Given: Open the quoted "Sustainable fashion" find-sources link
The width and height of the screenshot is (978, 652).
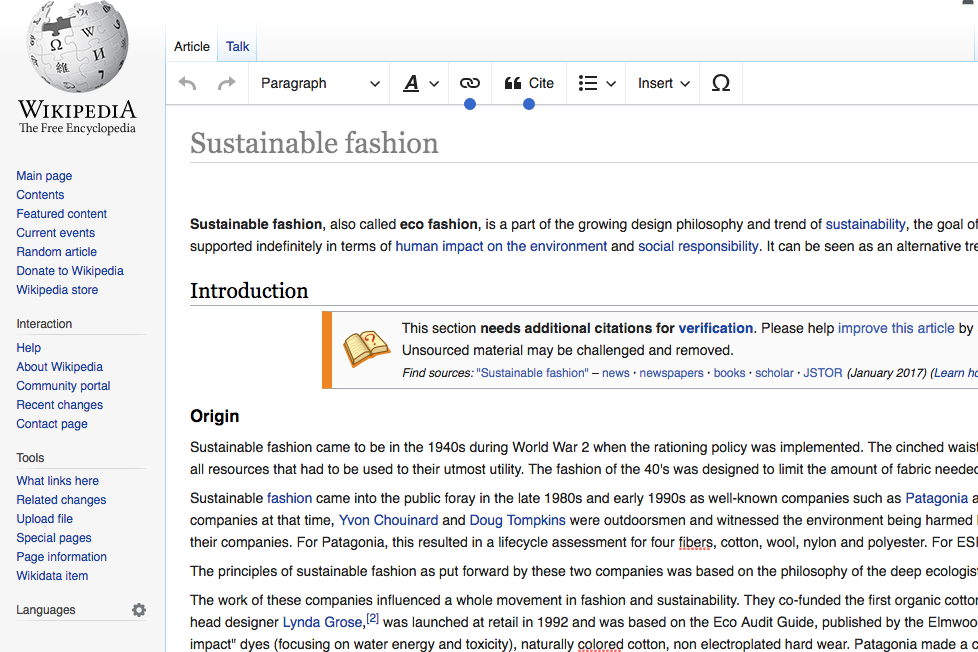Looking at the screenshot, I should [x=532, y=373].
